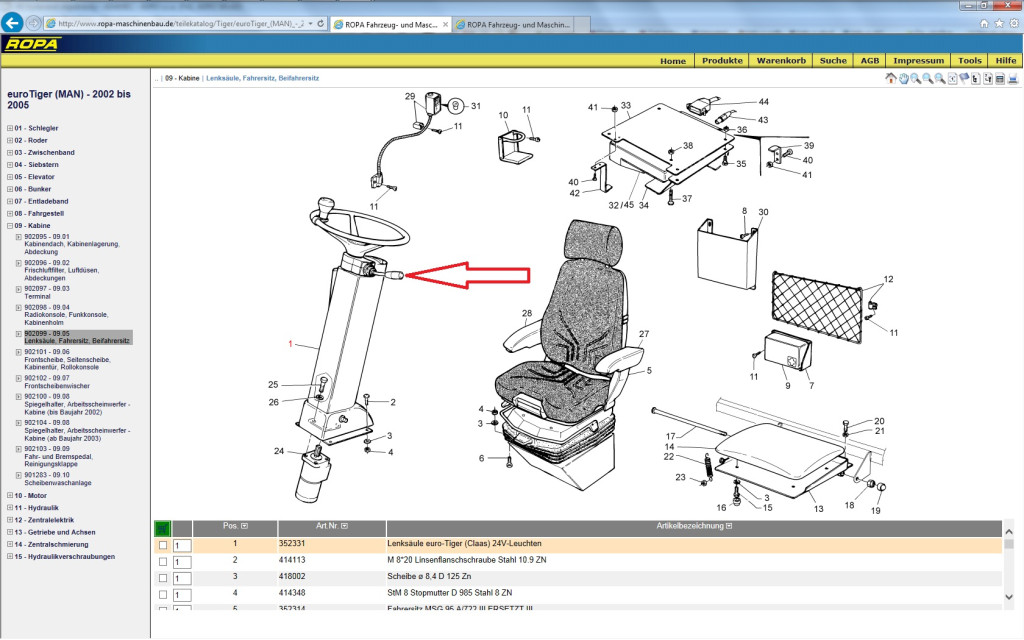Expand the 15 - Hydraulikverschraubungen node
The image size is (1024, 640).
10,557
